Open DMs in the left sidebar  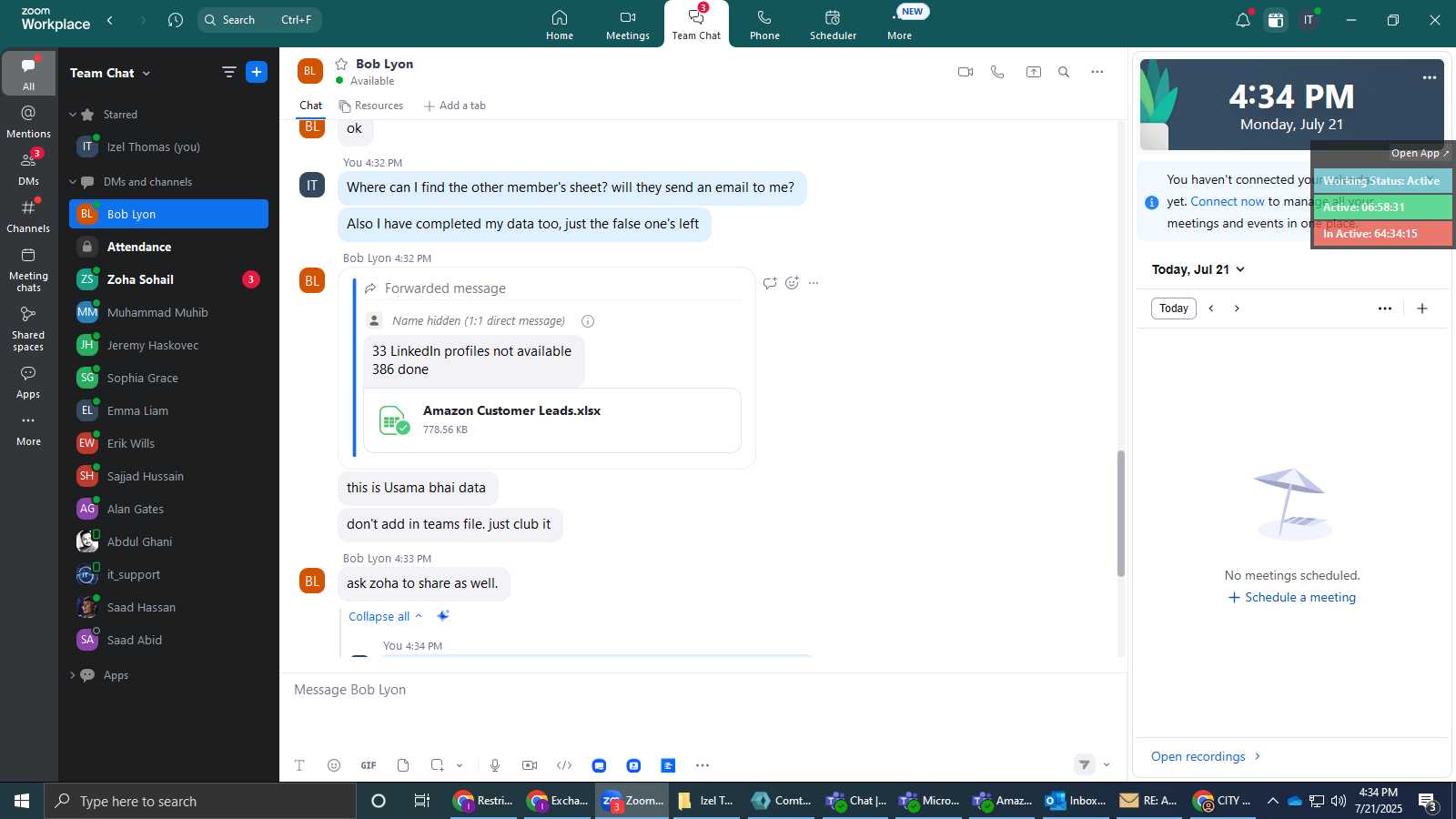pyautogui.click(x=29, y=168)
